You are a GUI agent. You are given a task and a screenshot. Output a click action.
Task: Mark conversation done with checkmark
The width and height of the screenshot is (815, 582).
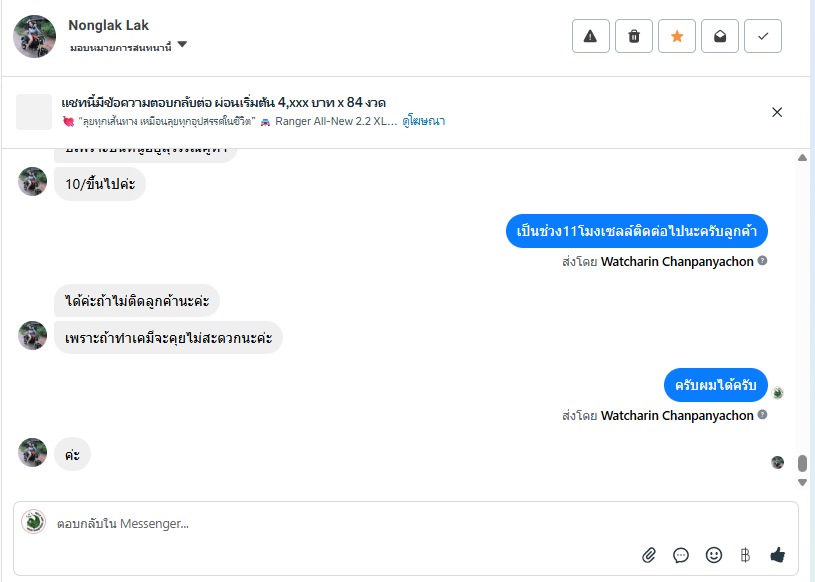click(763, 36)
